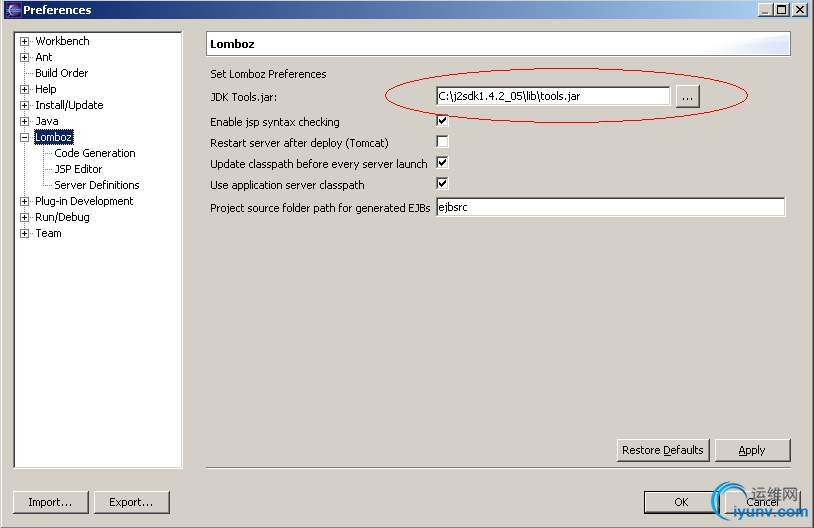Select Java preferences category

point(47,121)
